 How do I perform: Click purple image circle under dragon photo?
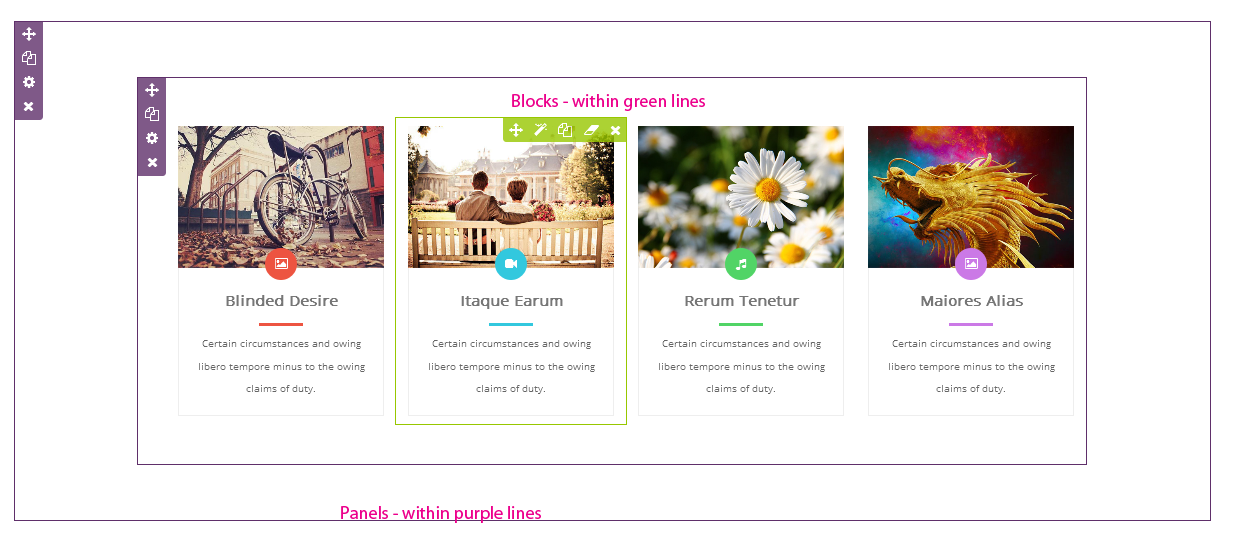pyautogui.click(x=971, y=264)
